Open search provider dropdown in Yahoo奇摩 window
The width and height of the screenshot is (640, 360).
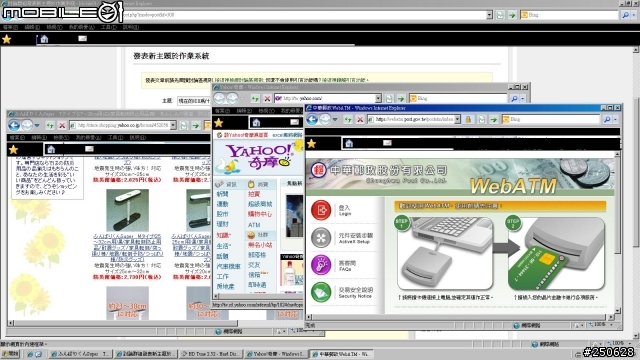pyautogui.click(x=523, y=98)
